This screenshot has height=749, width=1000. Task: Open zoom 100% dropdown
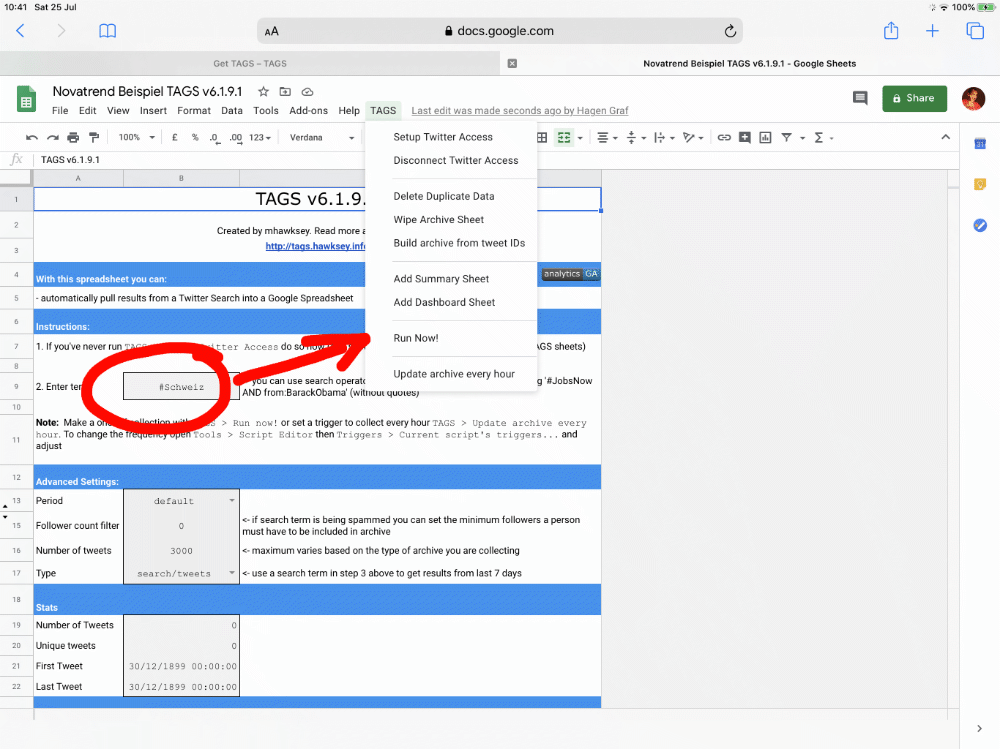point(136,137)
